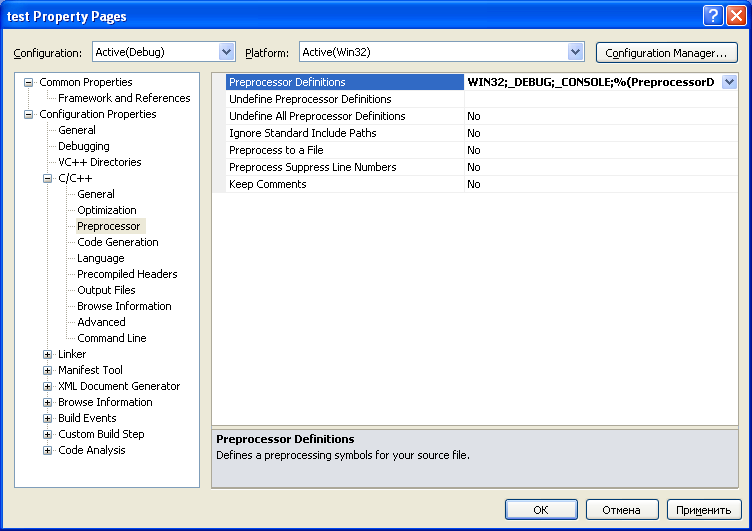
Task: Expand the Build Events node
Action: point(47,418)
